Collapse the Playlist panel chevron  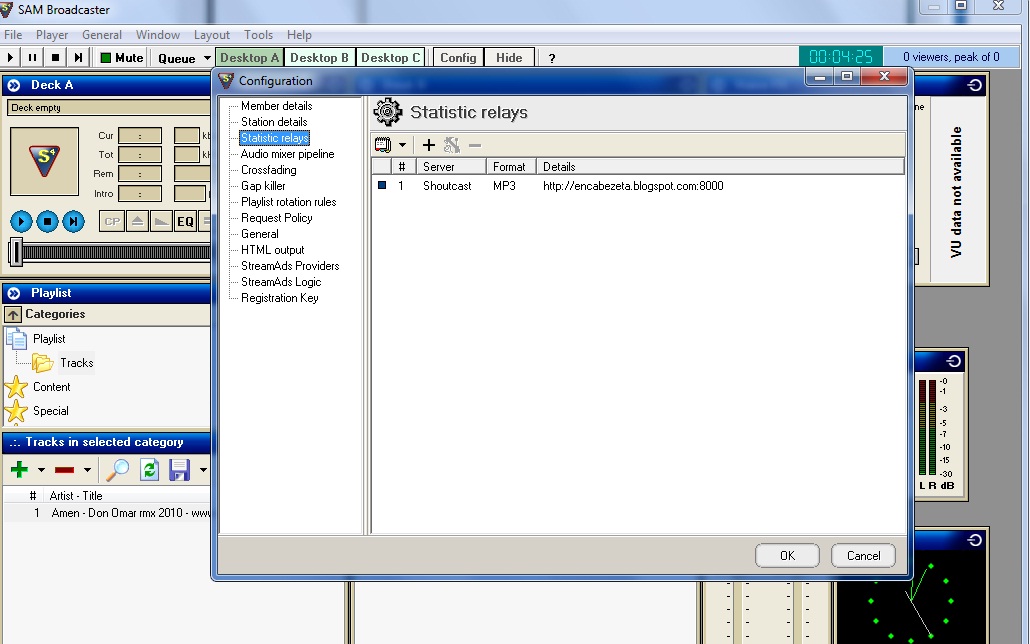[x=14, y=293]
